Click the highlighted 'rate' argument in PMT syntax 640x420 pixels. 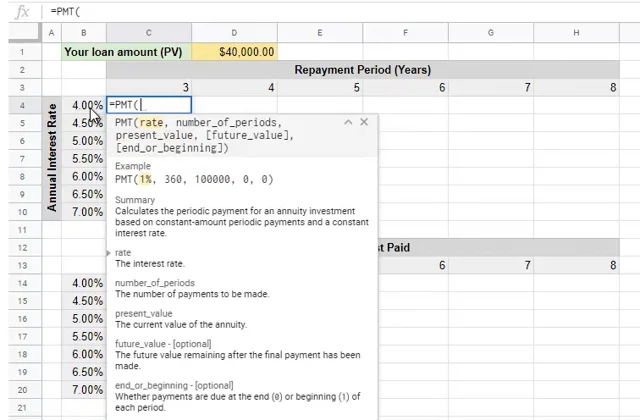pyautogui.click(x=151, y=122)
